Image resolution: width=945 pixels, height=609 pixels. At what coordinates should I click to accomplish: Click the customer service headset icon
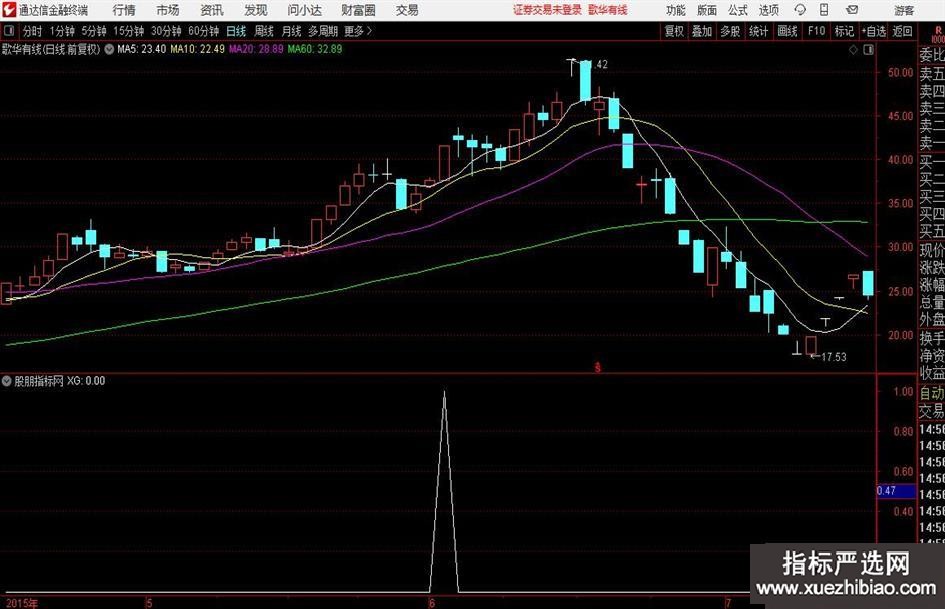point(800,10)
